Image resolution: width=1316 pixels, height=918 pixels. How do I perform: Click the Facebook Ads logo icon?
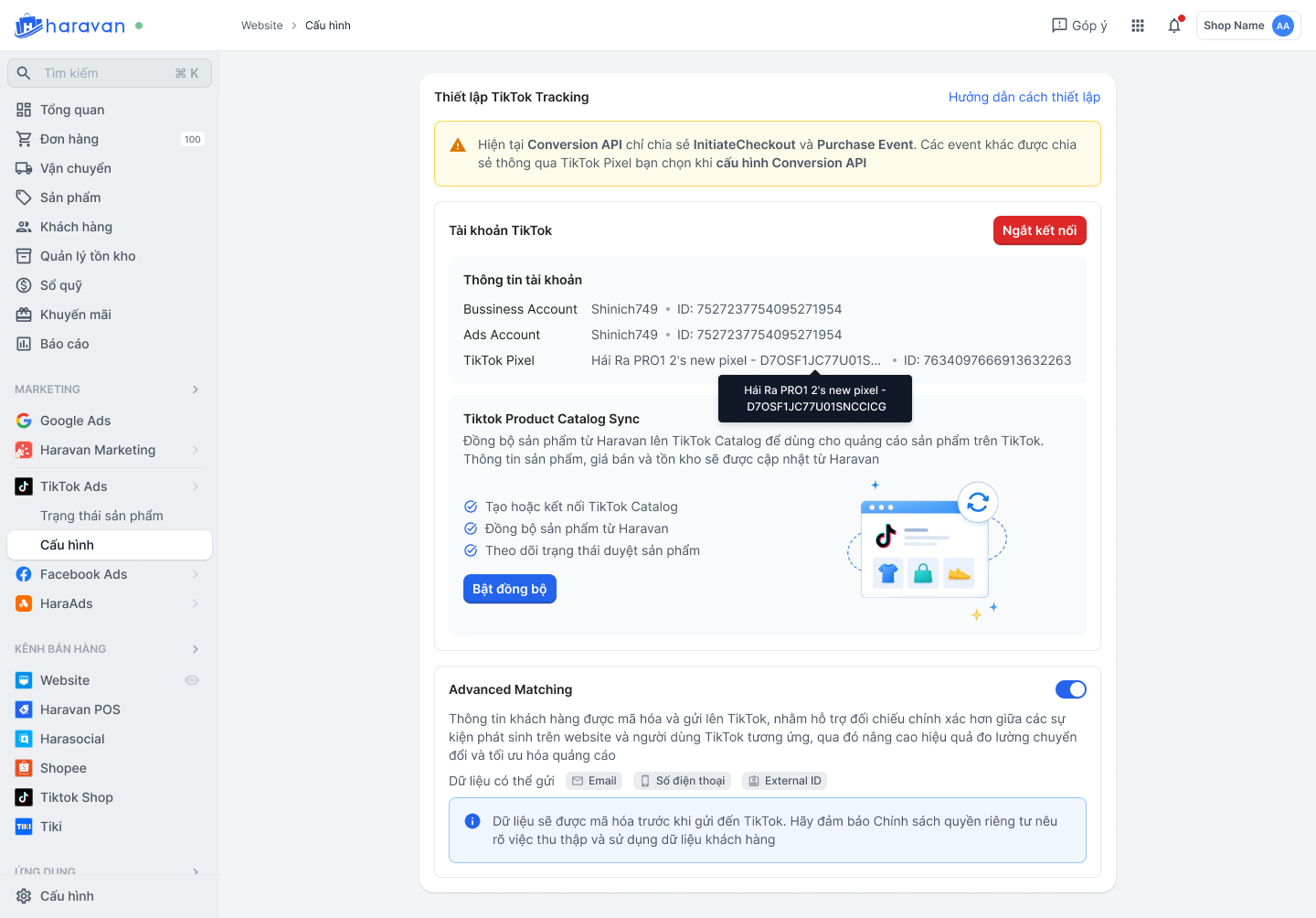pyautogui.click(x=24, y=574)
